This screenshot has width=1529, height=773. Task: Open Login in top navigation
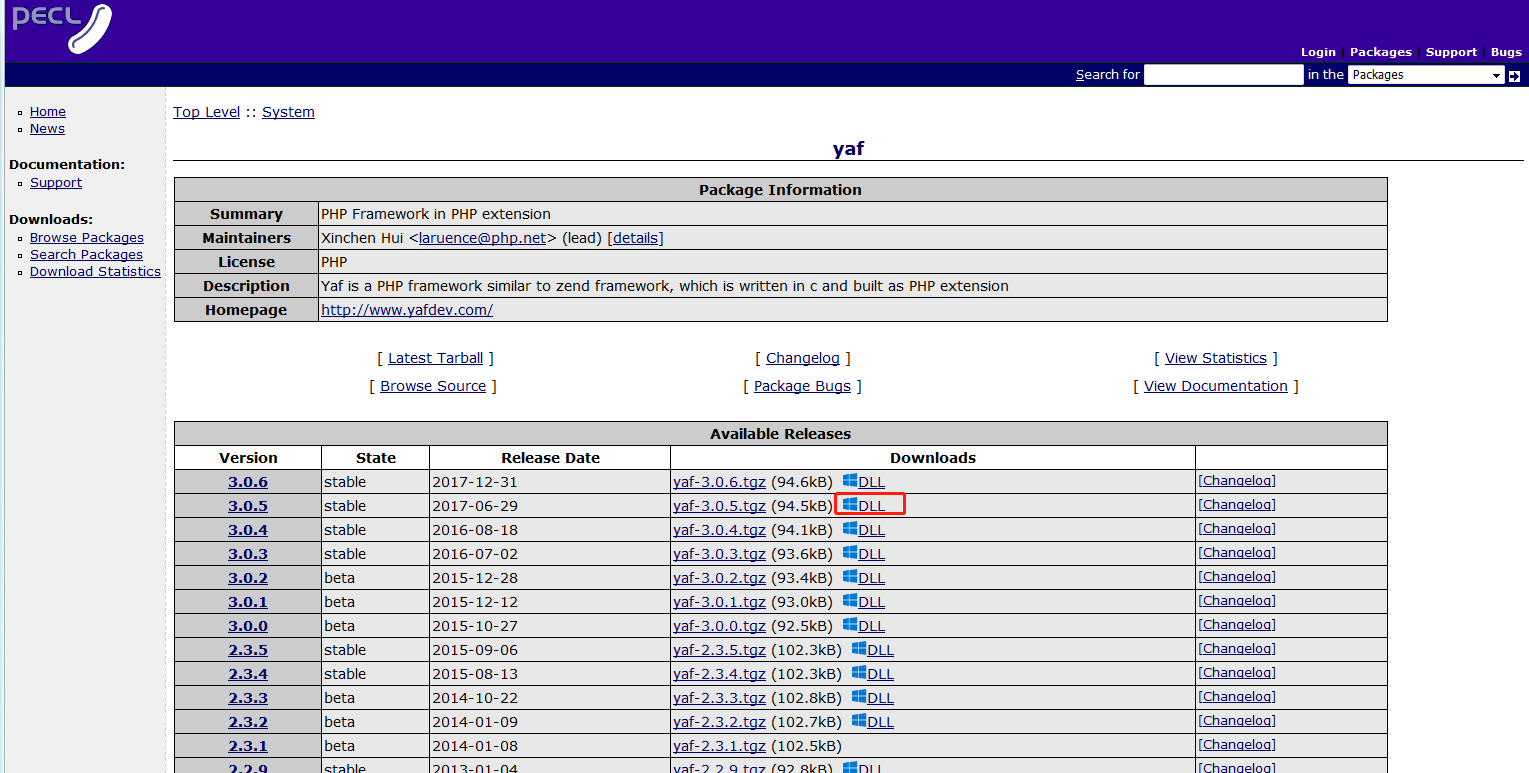click(1318, 52)
